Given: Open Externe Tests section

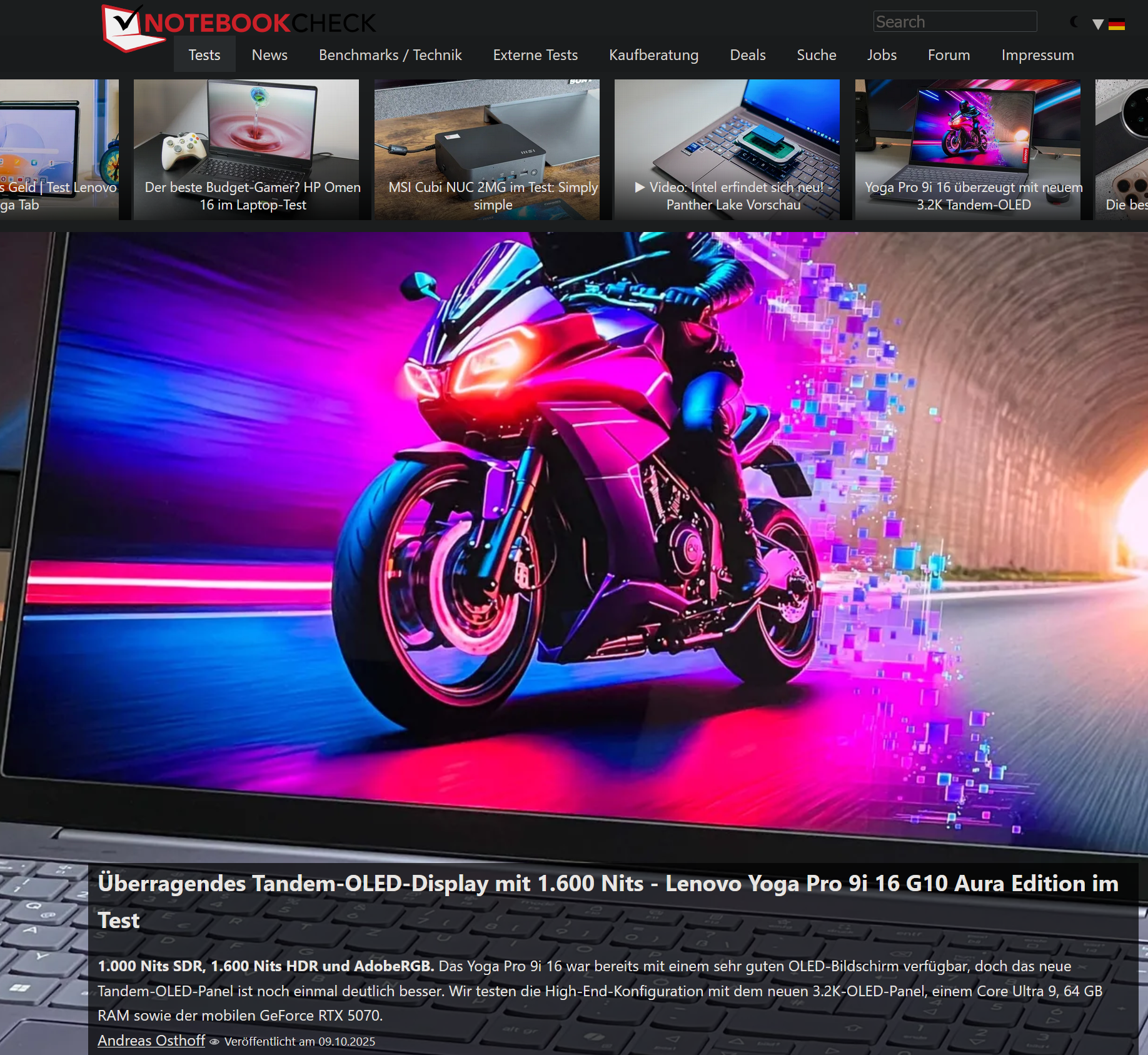Looking at the screenshot, I should pyautogui.click(x=535, y=55).
